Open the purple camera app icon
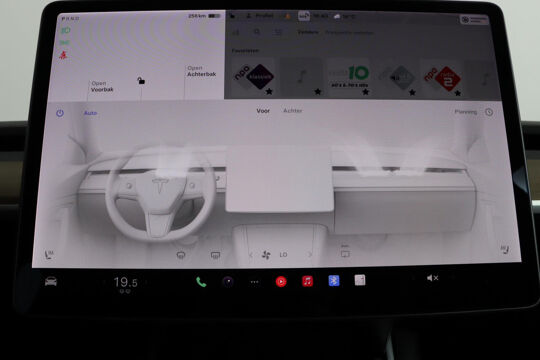Screen dimensions: 540x360 tap(228, 282)
